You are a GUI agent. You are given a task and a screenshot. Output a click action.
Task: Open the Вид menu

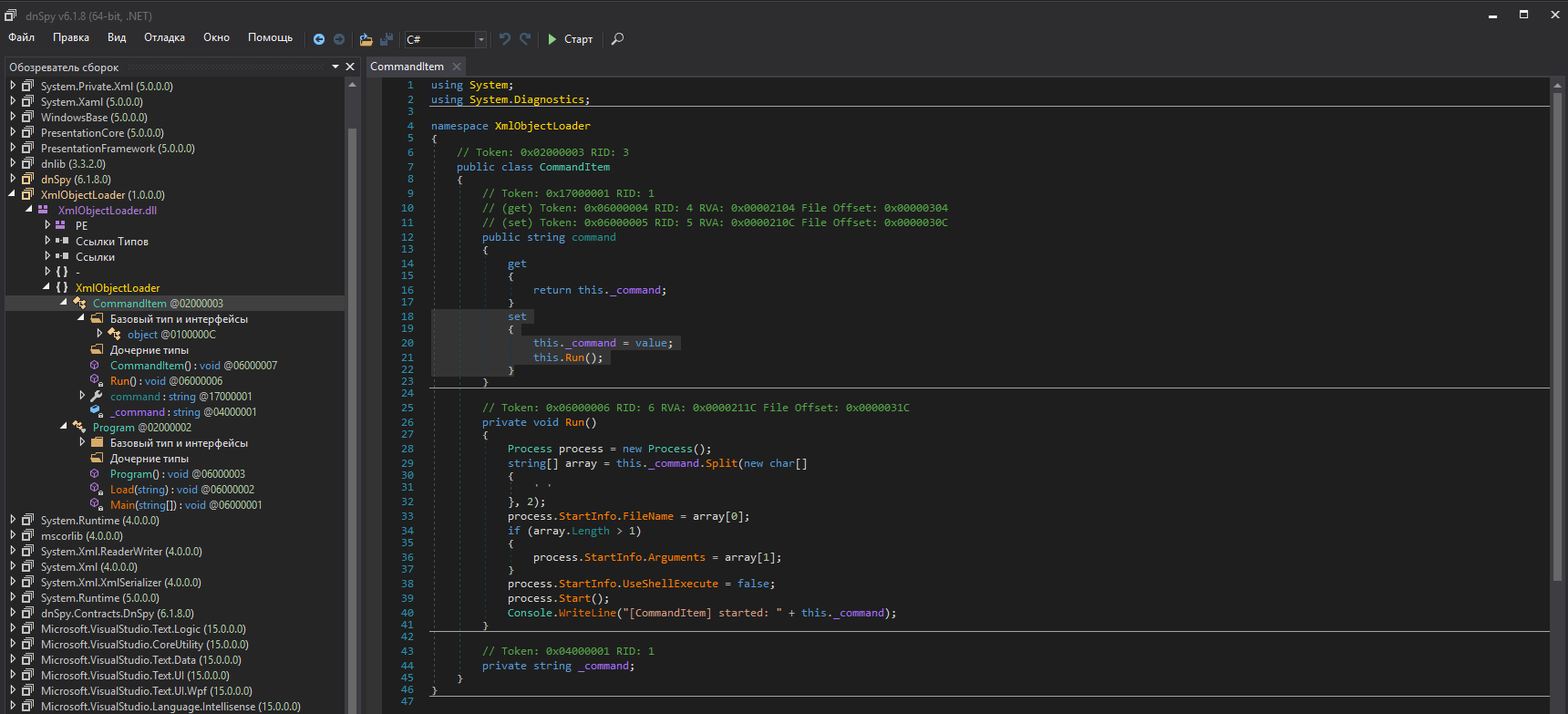pyautogui.click(x=117, y=37)
